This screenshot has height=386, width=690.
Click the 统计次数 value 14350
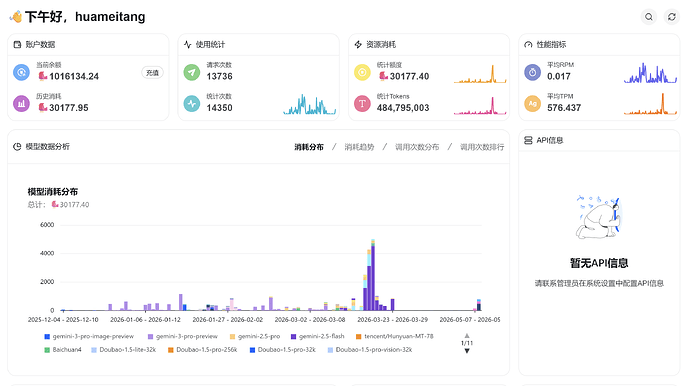click(220, 107)
